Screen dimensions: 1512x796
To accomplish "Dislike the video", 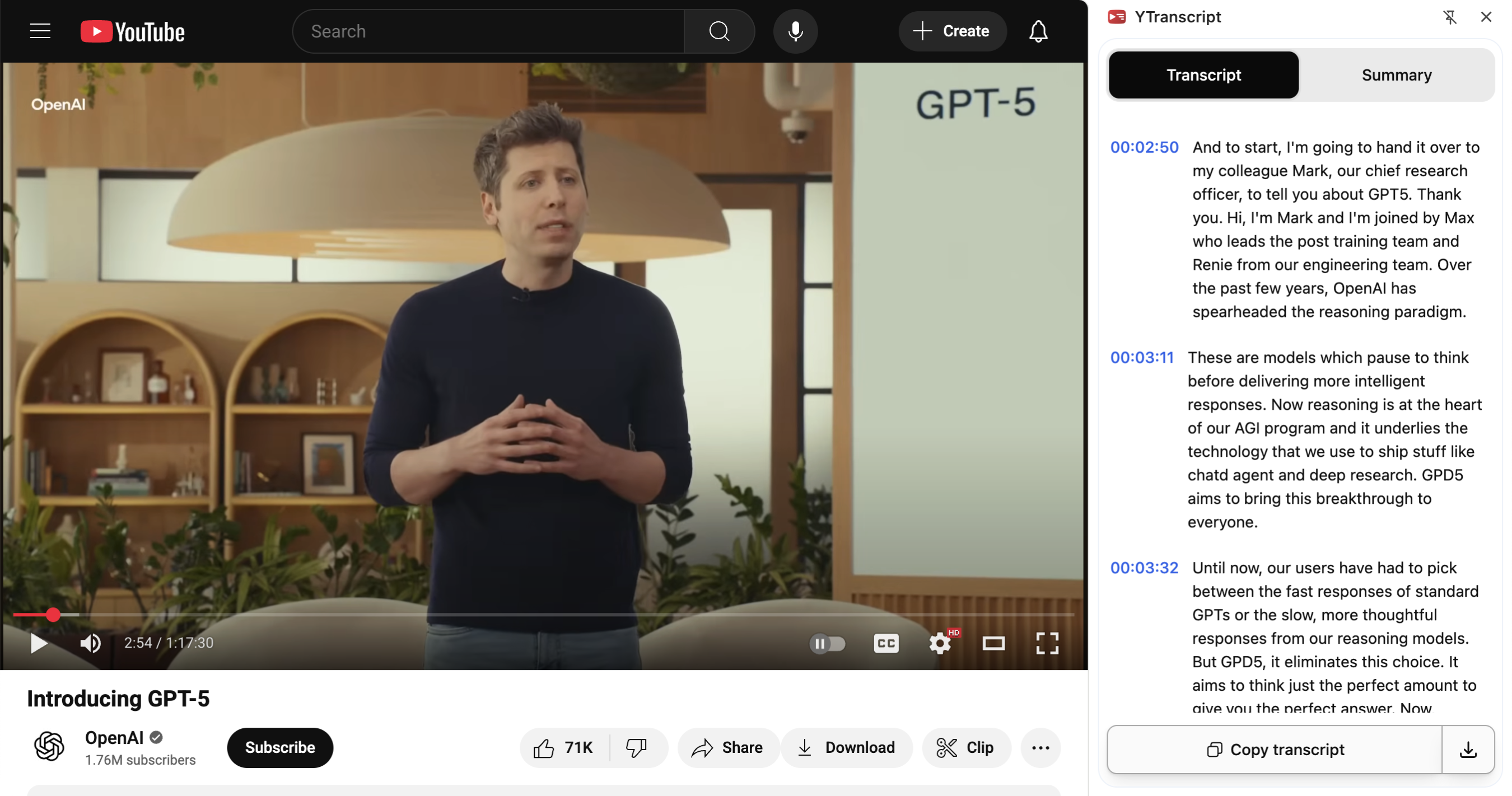I will (637, 747).
